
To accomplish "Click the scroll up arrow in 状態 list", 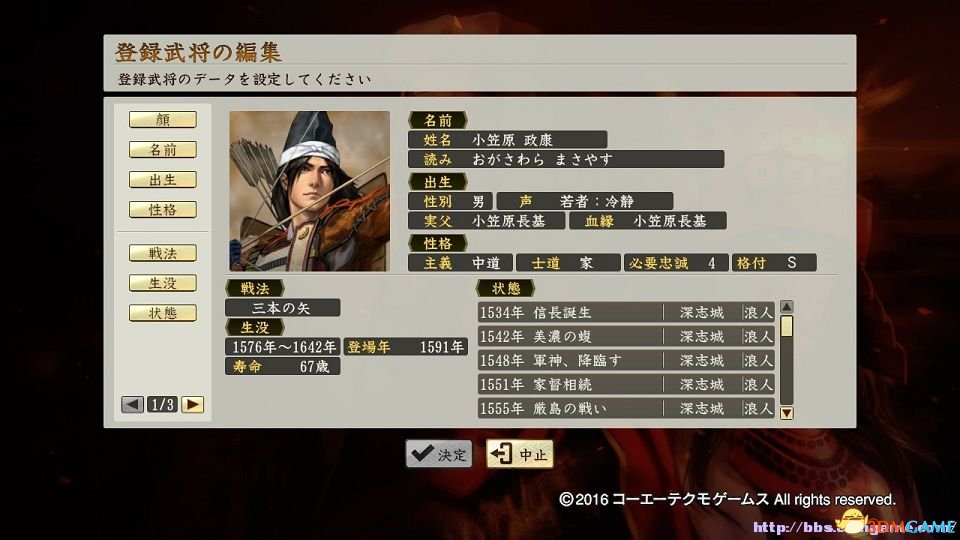I will click(787, 306).
